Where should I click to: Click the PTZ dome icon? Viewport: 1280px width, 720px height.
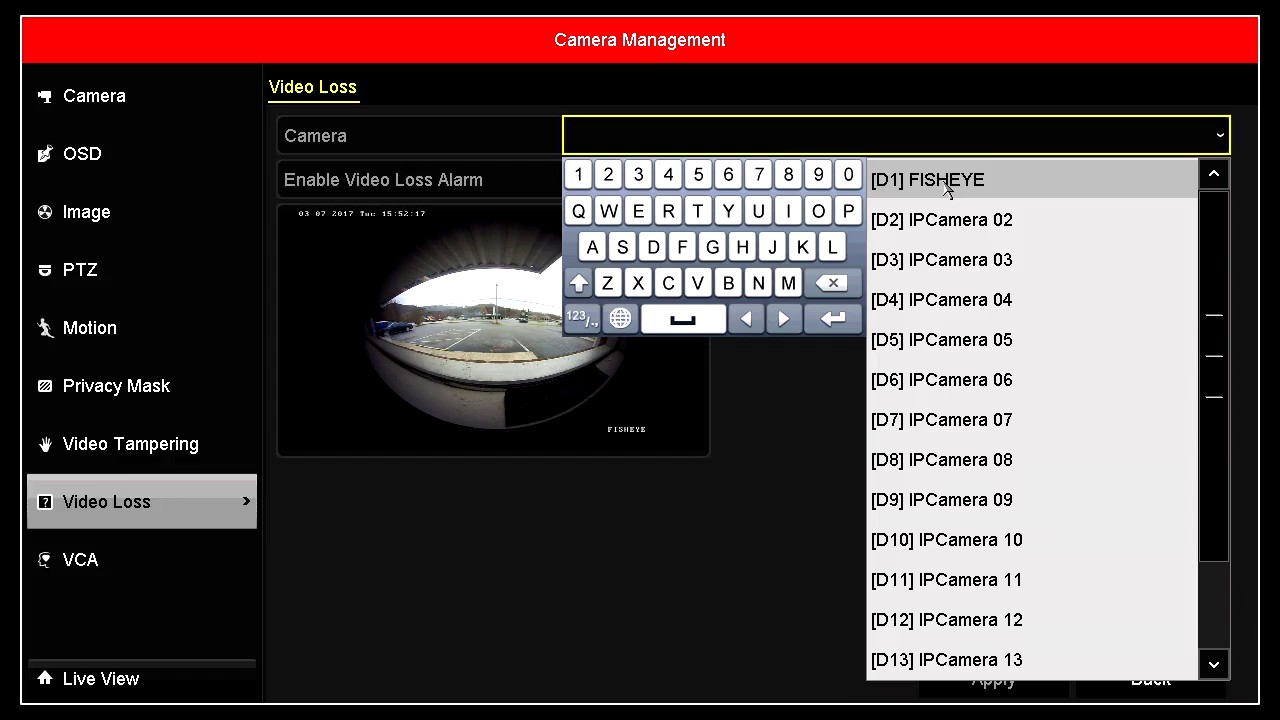45,270
